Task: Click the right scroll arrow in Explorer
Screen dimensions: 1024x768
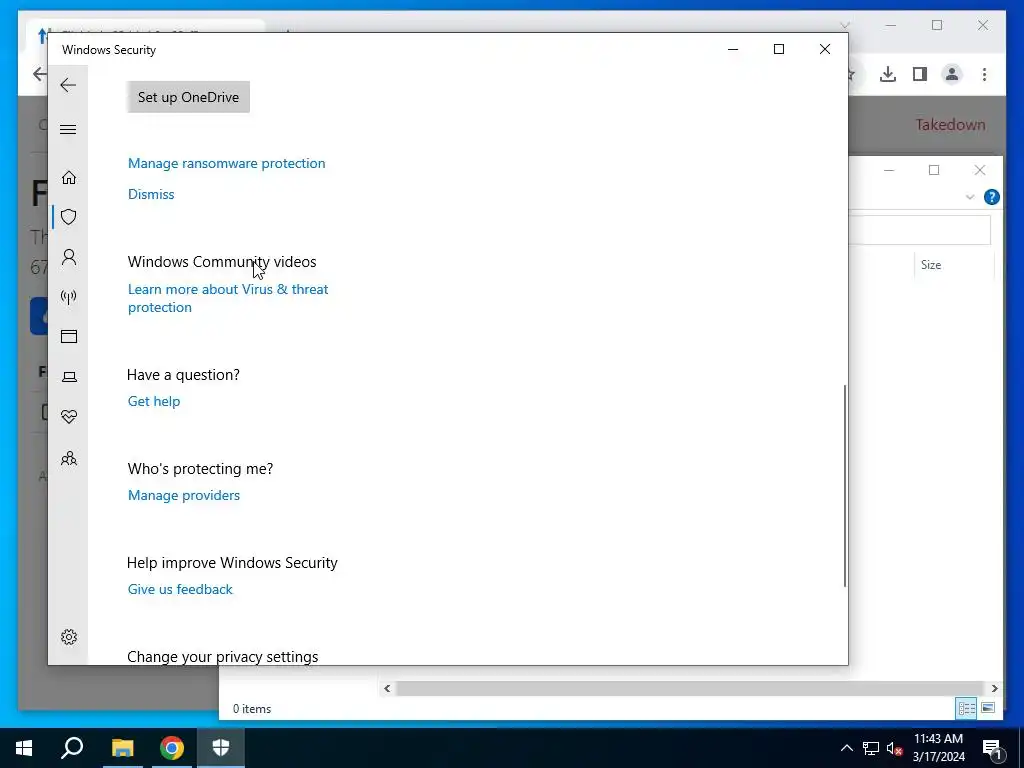Action: coord(994,688)
